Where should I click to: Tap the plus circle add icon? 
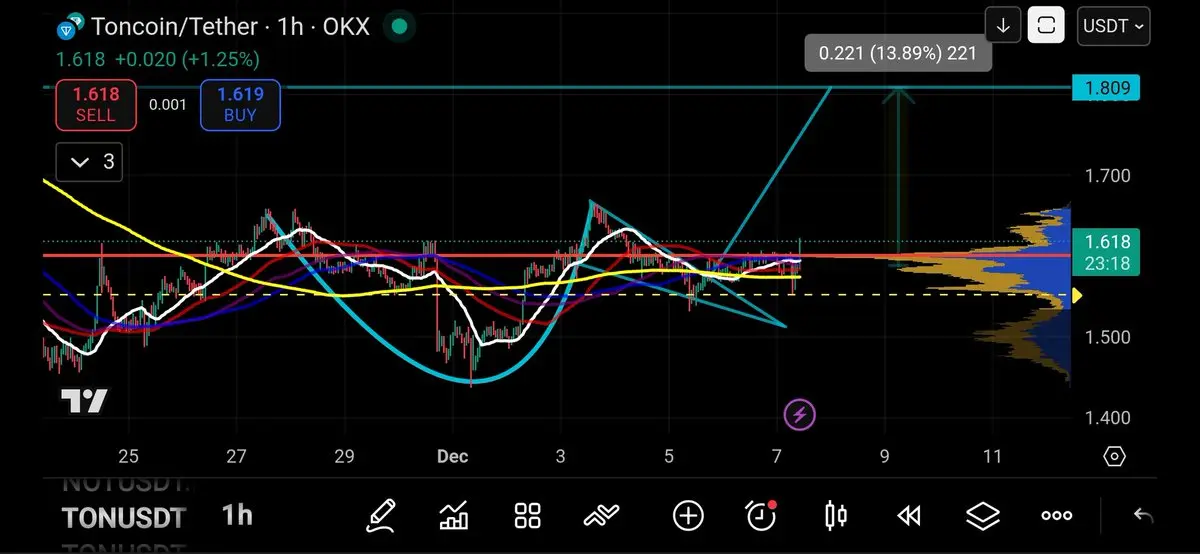(688, 516)
